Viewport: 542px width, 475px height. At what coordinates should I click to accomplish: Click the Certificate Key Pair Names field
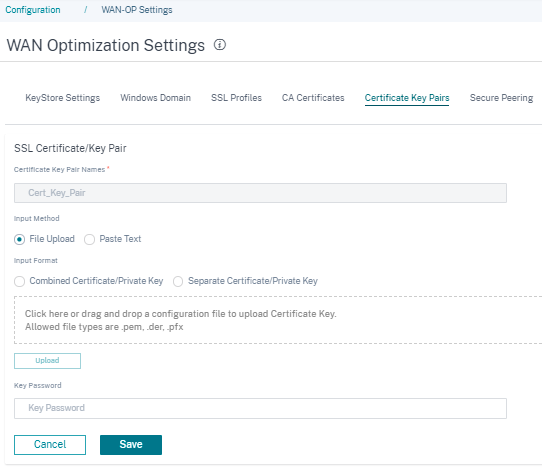(x=260, y=193)
